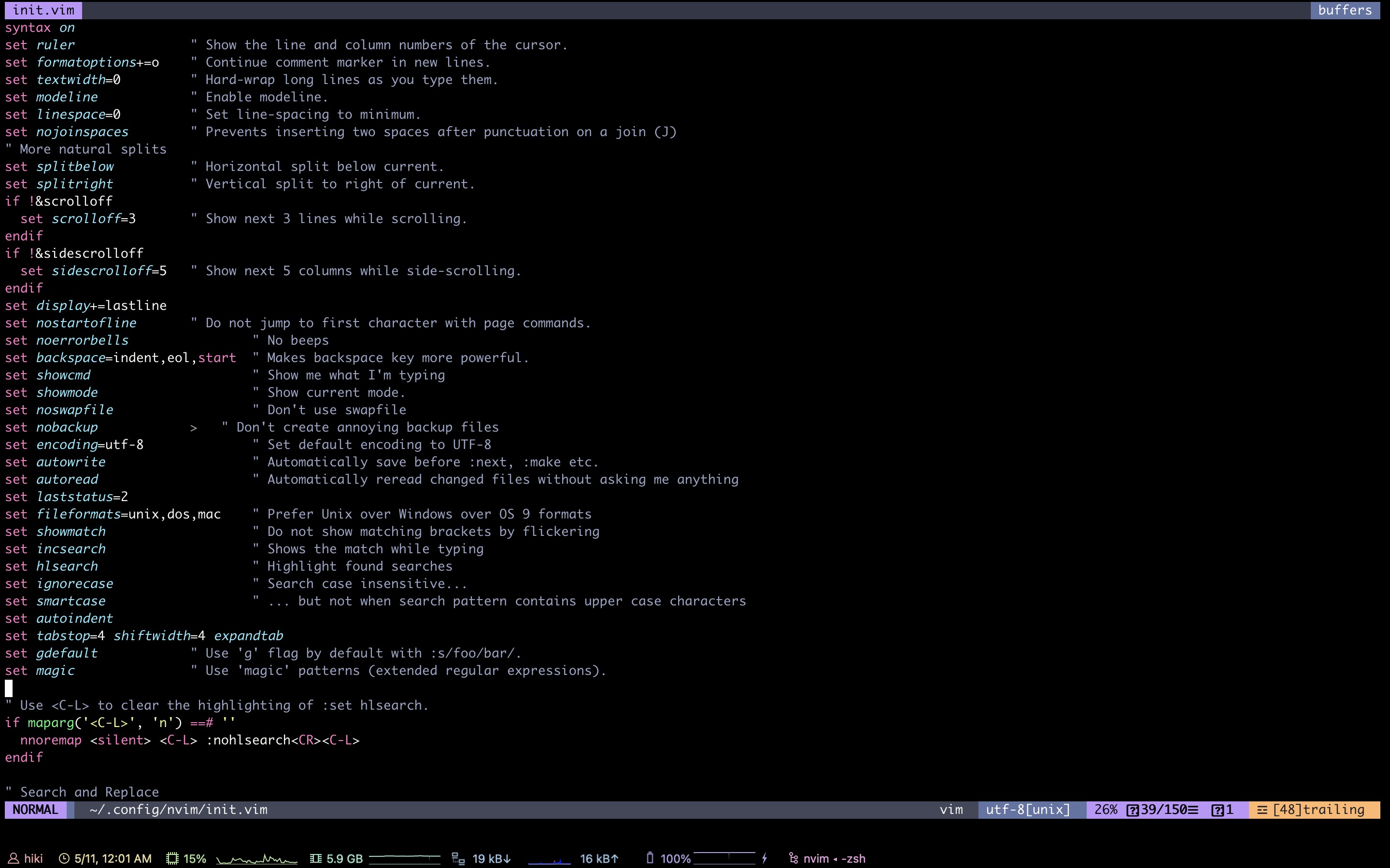Click the ~/.config/nvim/init.vim file path
Viewport: 1390px width, 868px height.
click(179, 810)
